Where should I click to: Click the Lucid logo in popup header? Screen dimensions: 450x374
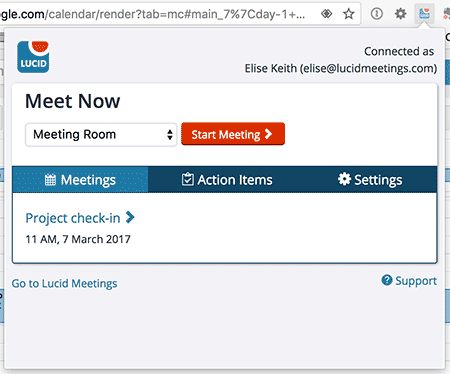(33, 57)
